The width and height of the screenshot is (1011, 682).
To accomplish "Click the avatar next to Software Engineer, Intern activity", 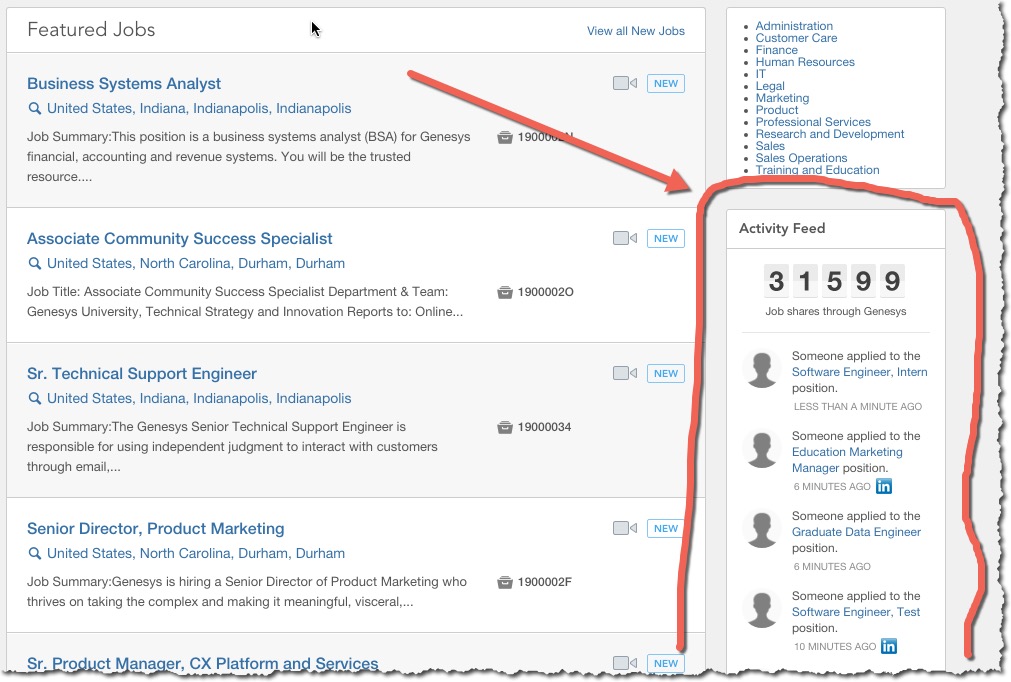I will click(x=763, y=370).
